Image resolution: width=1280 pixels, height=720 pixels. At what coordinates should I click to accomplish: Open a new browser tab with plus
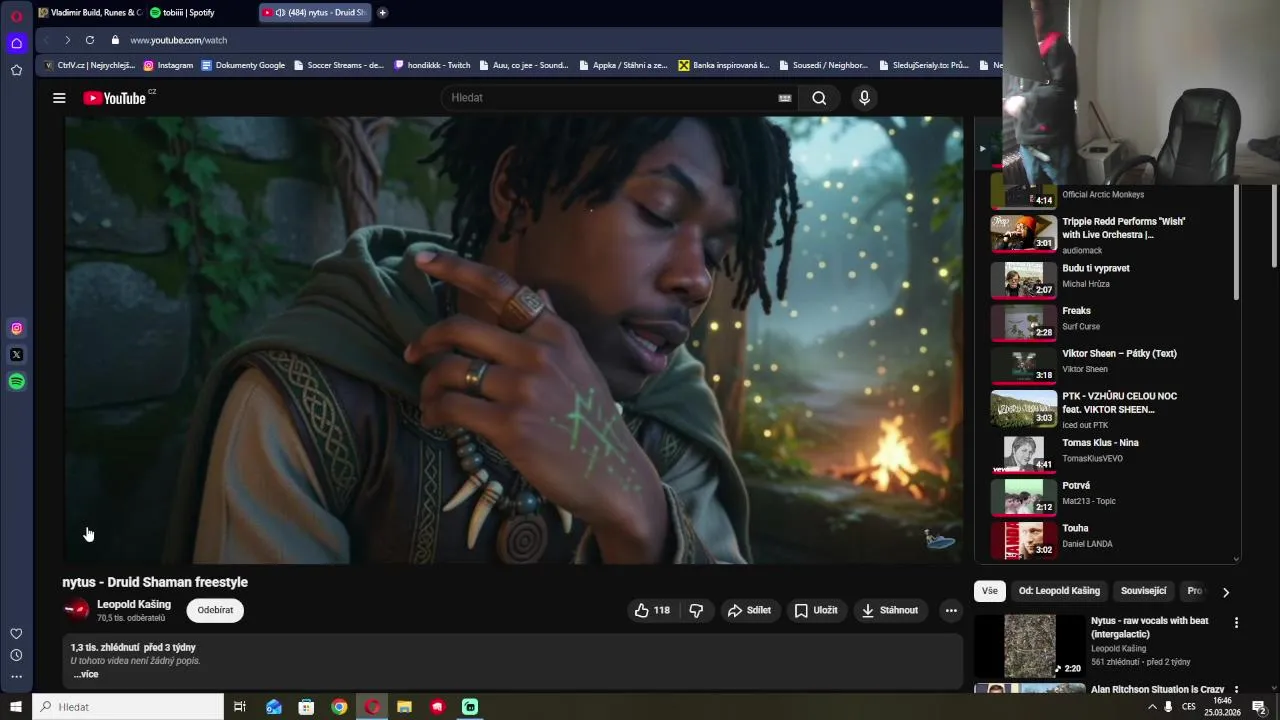(x=382, y=13)
